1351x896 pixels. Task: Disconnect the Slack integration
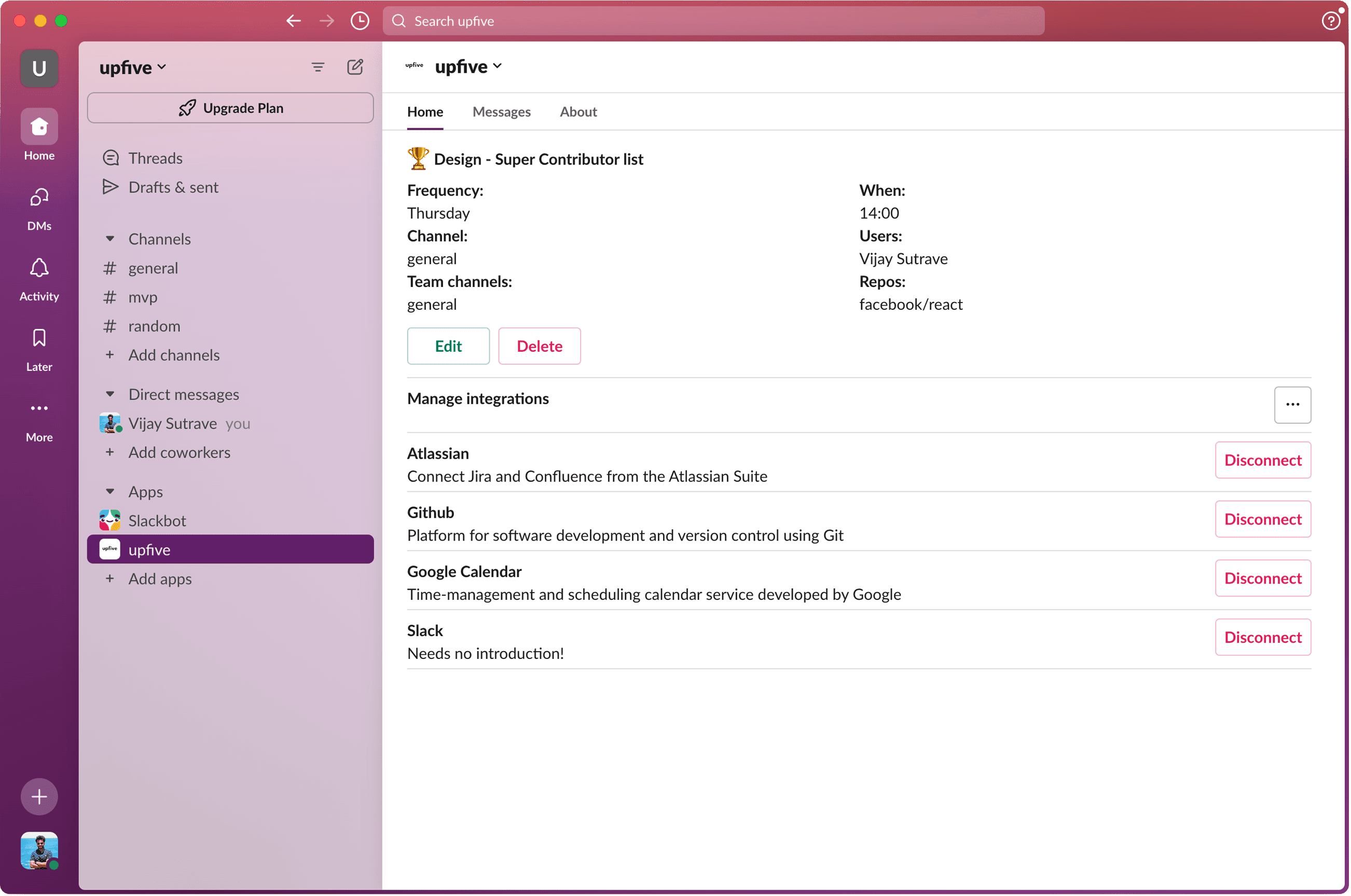click(x=1263, y=637)
